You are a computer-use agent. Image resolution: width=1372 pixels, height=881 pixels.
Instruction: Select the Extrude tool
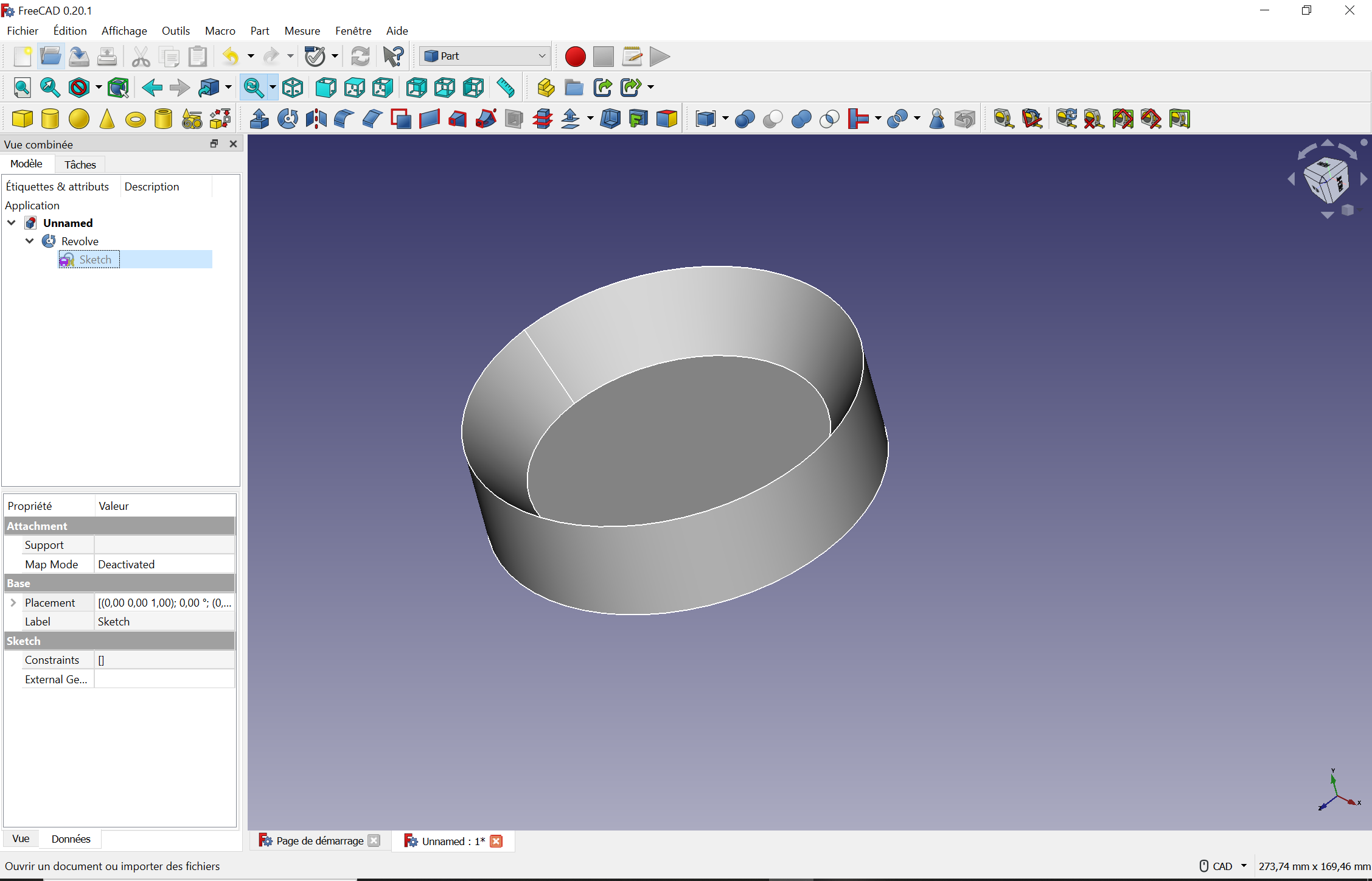[259, 119]
